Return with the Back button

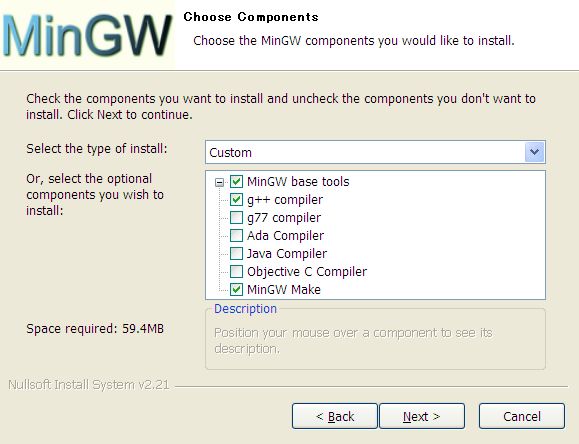point(335,416)
